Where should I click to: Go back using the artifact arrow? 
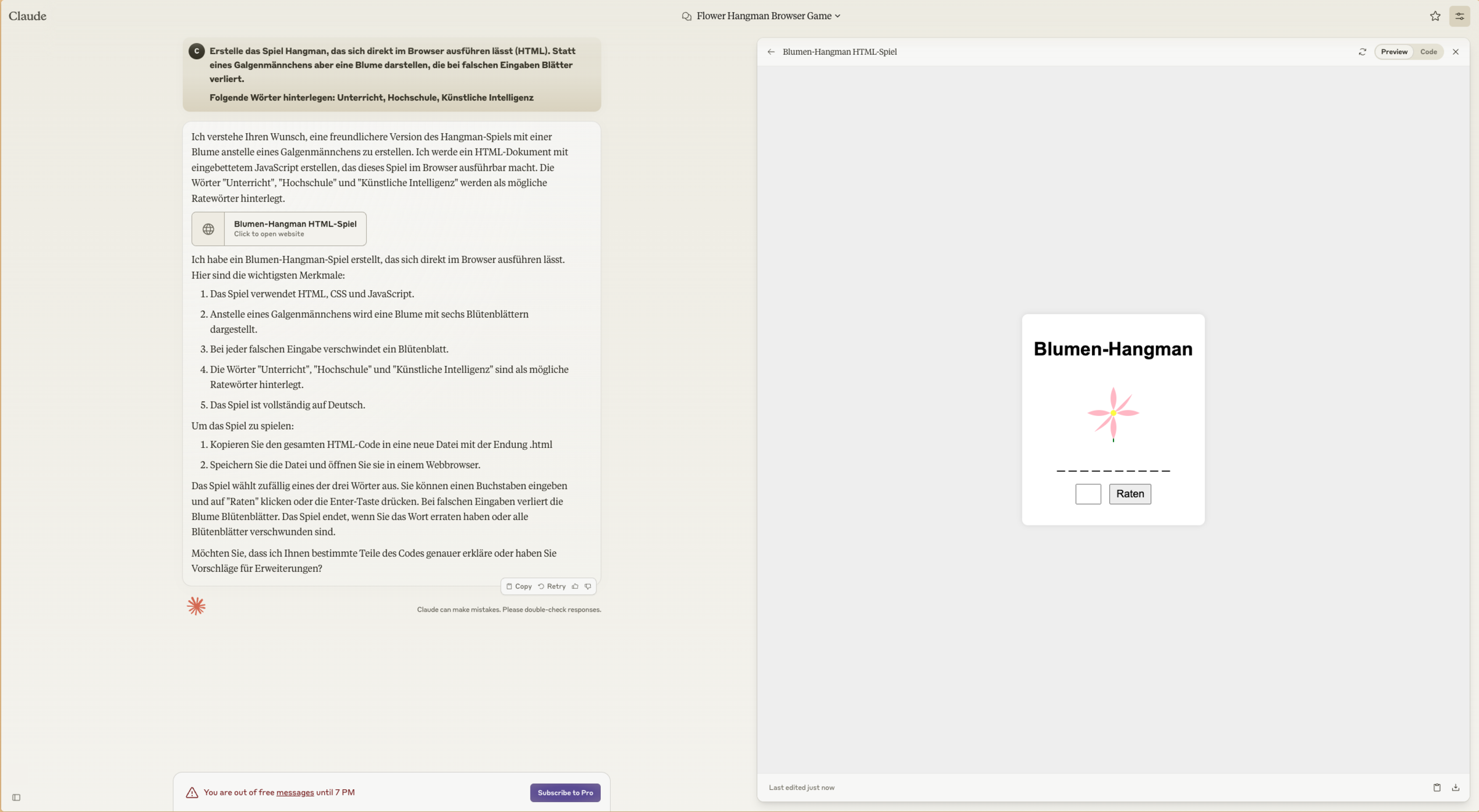[x=771, y=52]
